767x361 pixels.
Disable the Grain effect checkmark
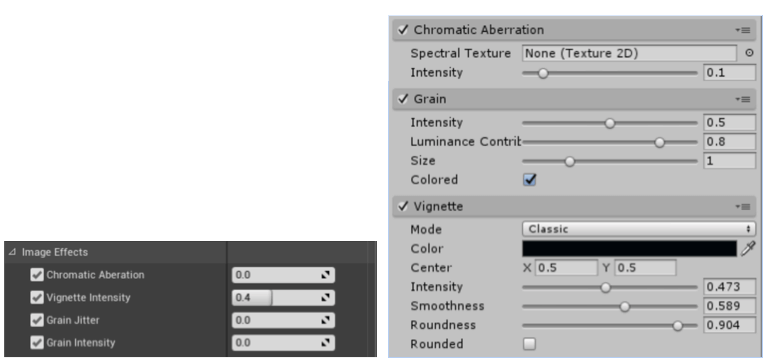(403, 99)
